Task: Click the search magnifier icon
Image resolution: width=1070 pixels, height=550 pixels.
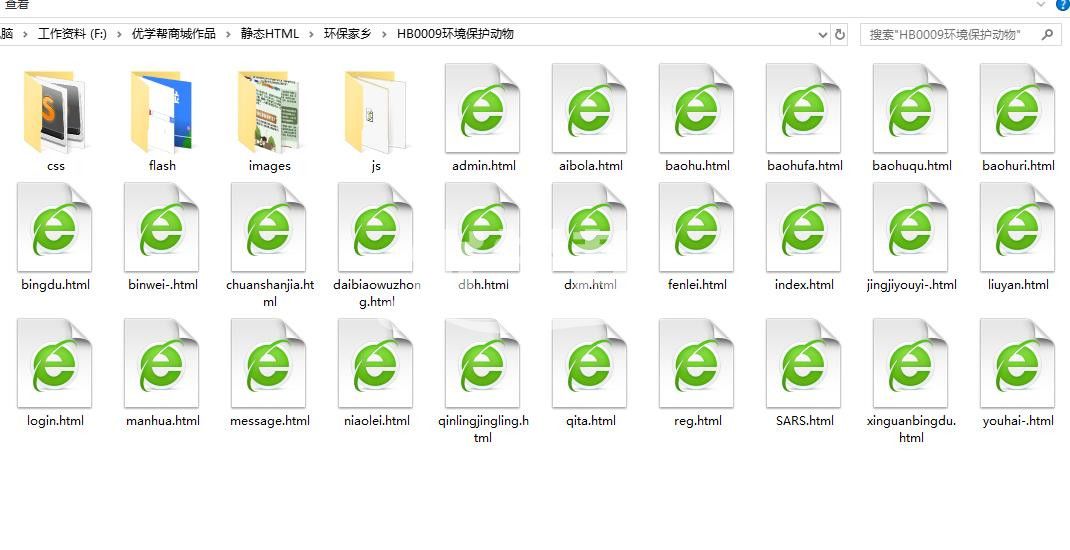Action: [x=1047, y=34]
